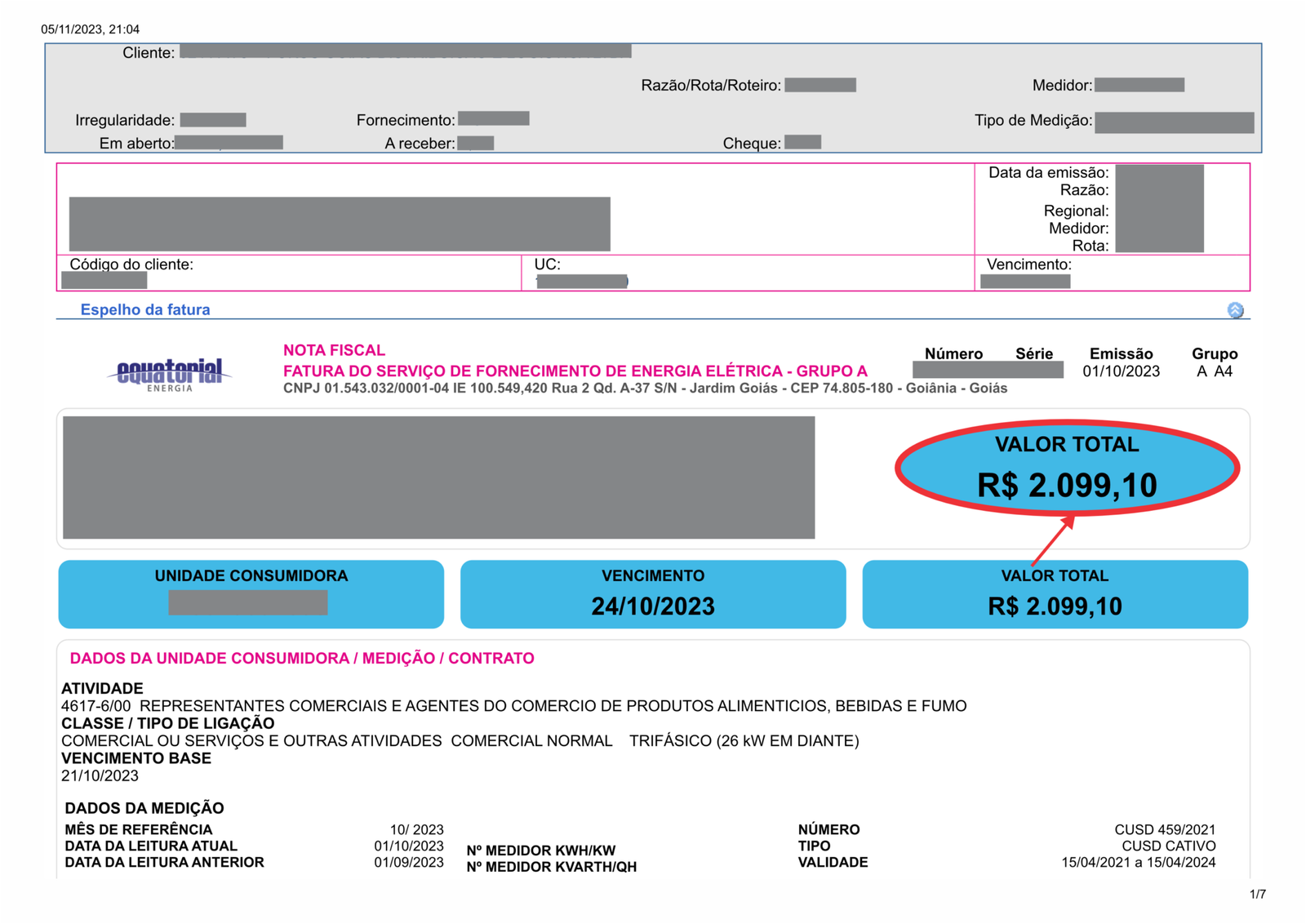
Task: Click the Nº MEDIDOR KVARTH/QH label
Action: 551,867
